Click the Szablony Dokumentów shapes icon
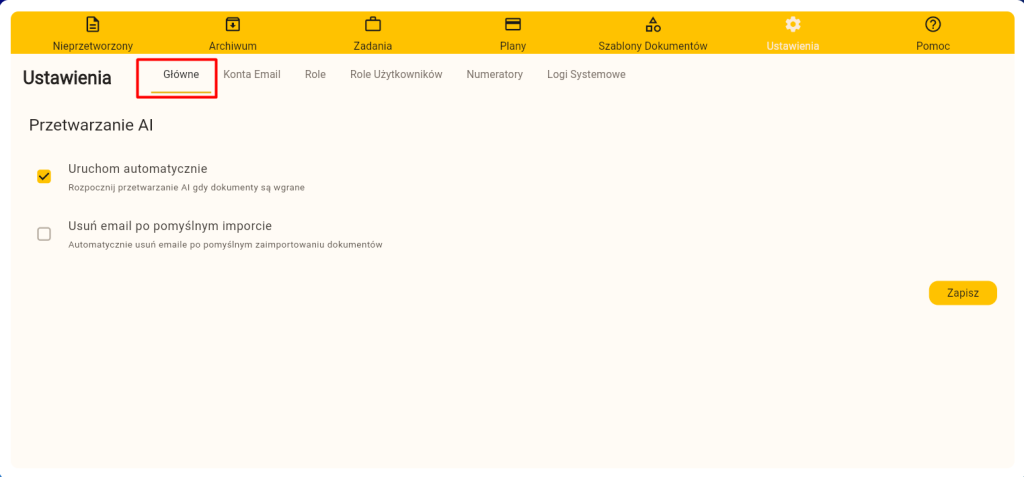The image size is (1024, 477). (x=652, y=24)
